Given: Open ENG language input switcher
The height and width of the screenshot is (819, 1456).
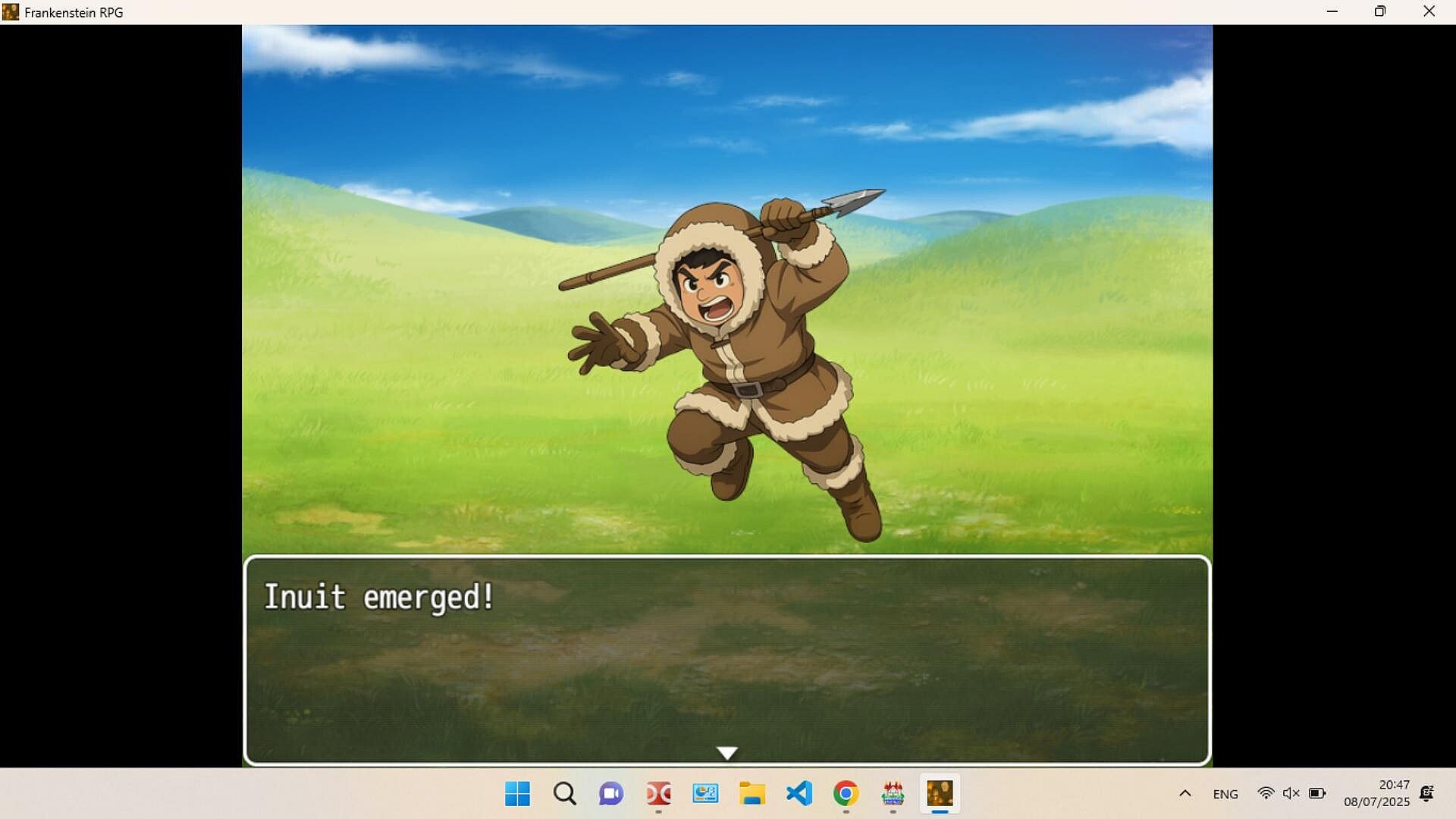Looking at the screenshot, I should pos(1225,794).
